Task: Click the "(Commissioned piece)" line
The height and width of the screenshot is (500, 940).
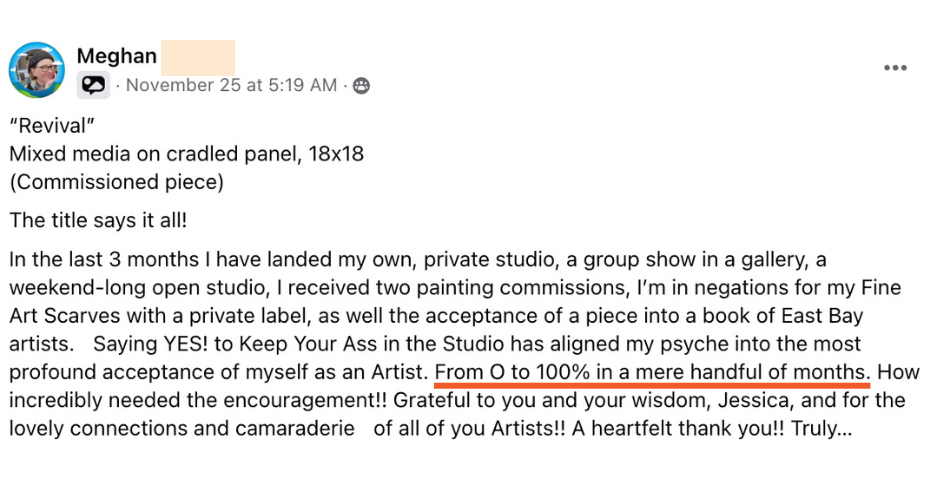Action: [116, 182]
